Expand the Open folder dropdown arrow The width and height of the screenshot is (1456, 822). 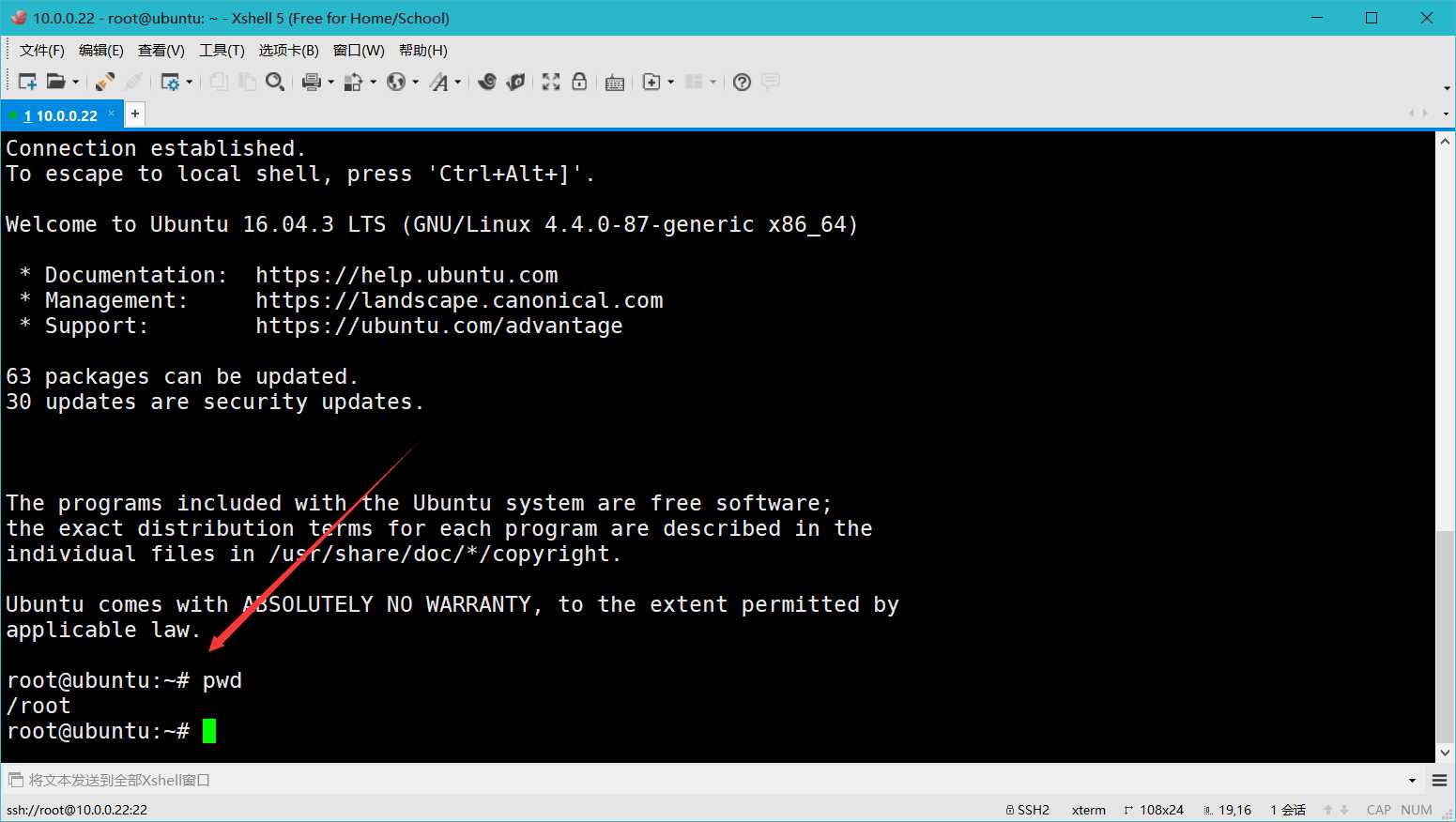76,83
